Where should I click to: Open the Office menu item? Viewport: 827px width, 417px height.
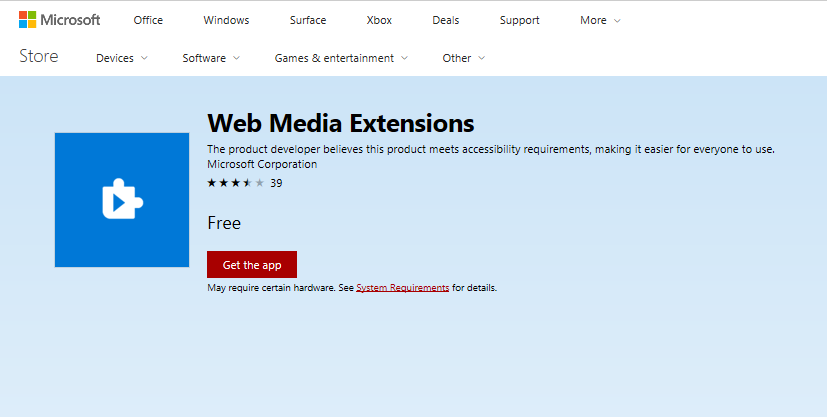148,20
